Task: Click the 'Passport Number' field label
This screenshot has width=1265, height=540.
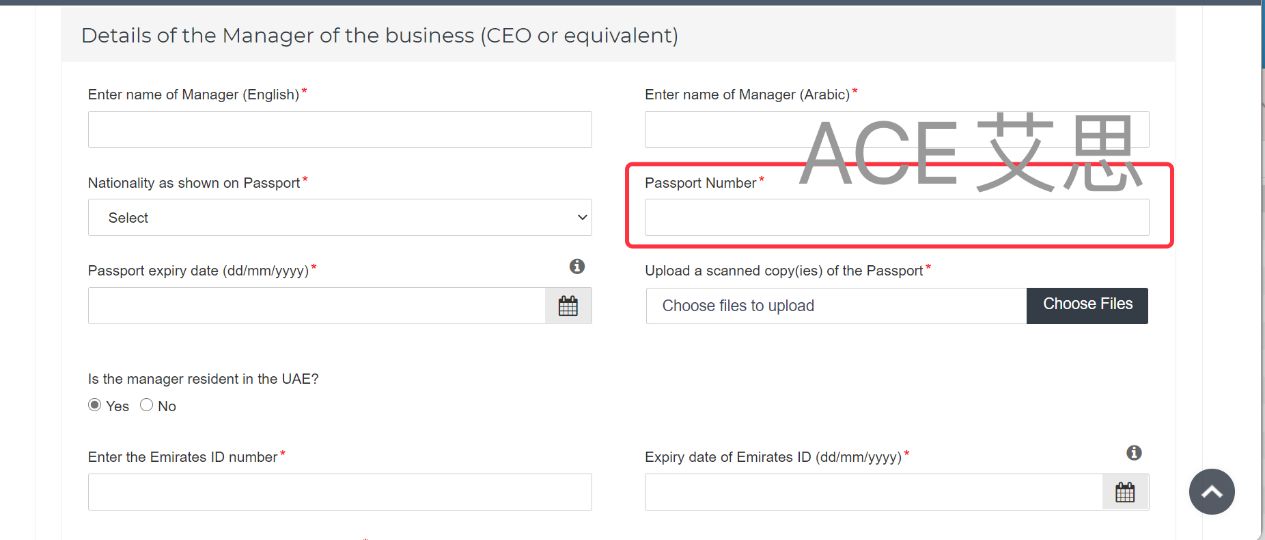Action: click(700, 183)
